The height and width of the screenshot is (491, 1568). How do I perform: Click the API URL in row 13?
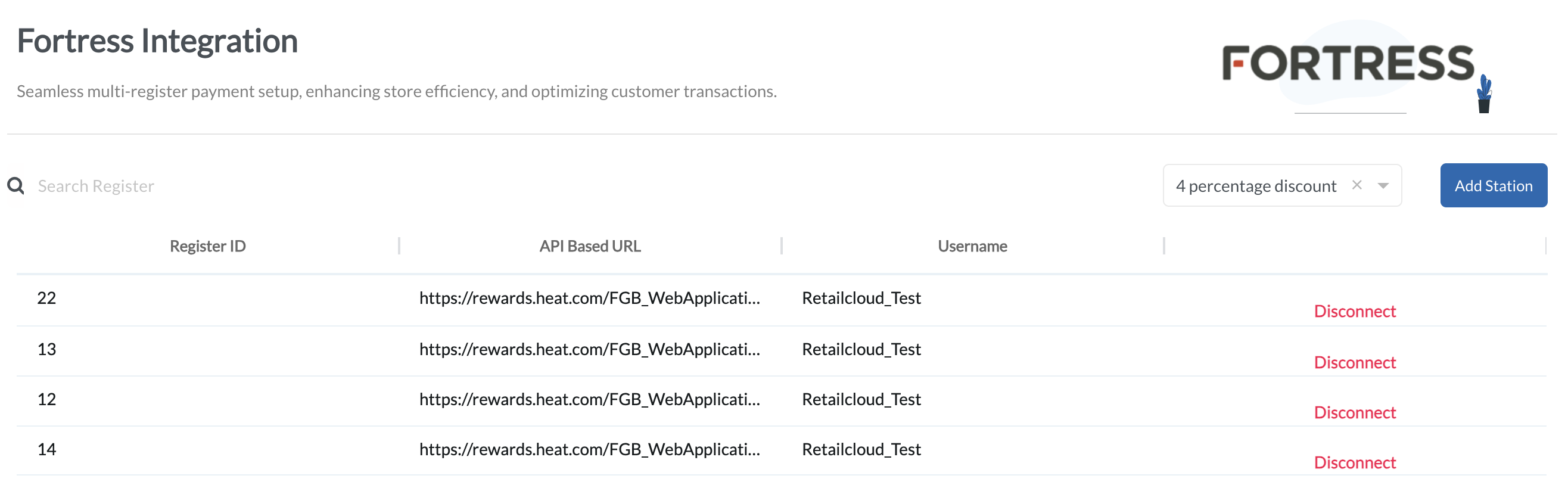589,349
